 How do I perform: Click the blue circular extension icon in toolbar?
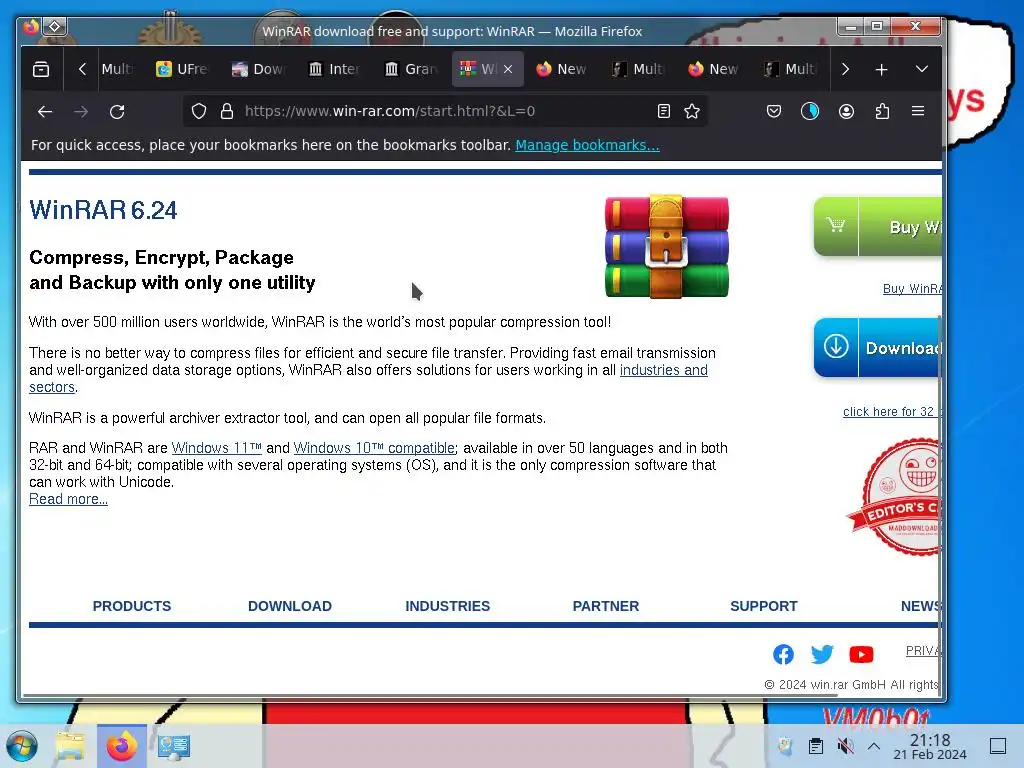tap(810, 112)
